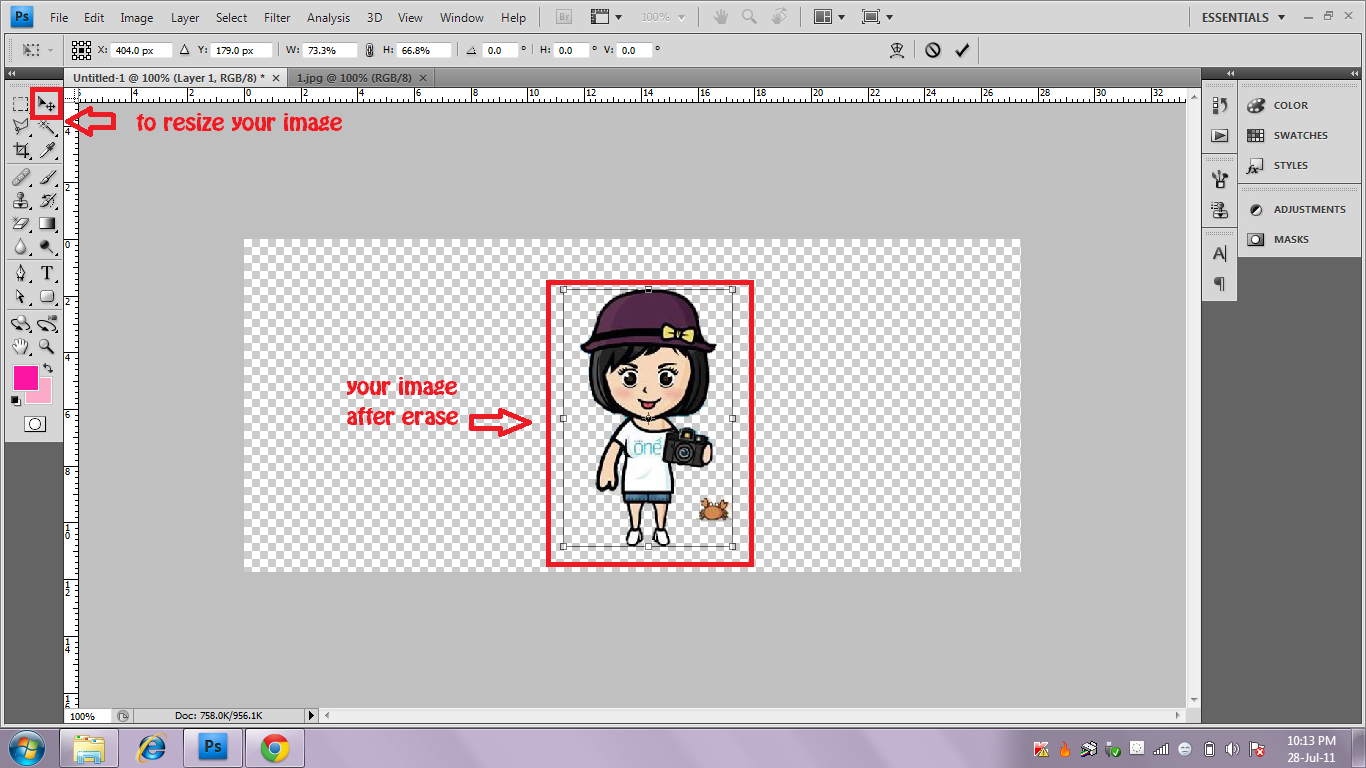The width and height of the screenshot is (1366, 768).
Task: Select the Magic Wand tool
Action: pos(46,126)
